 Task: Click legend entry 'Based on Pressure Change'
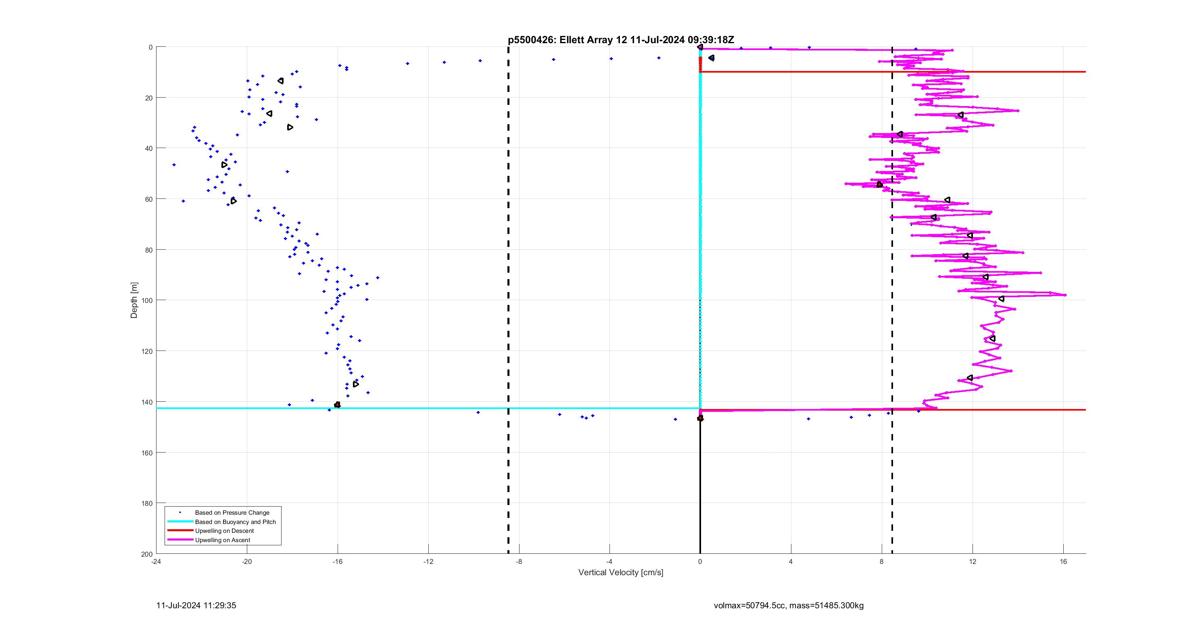(x=232, y=512)
